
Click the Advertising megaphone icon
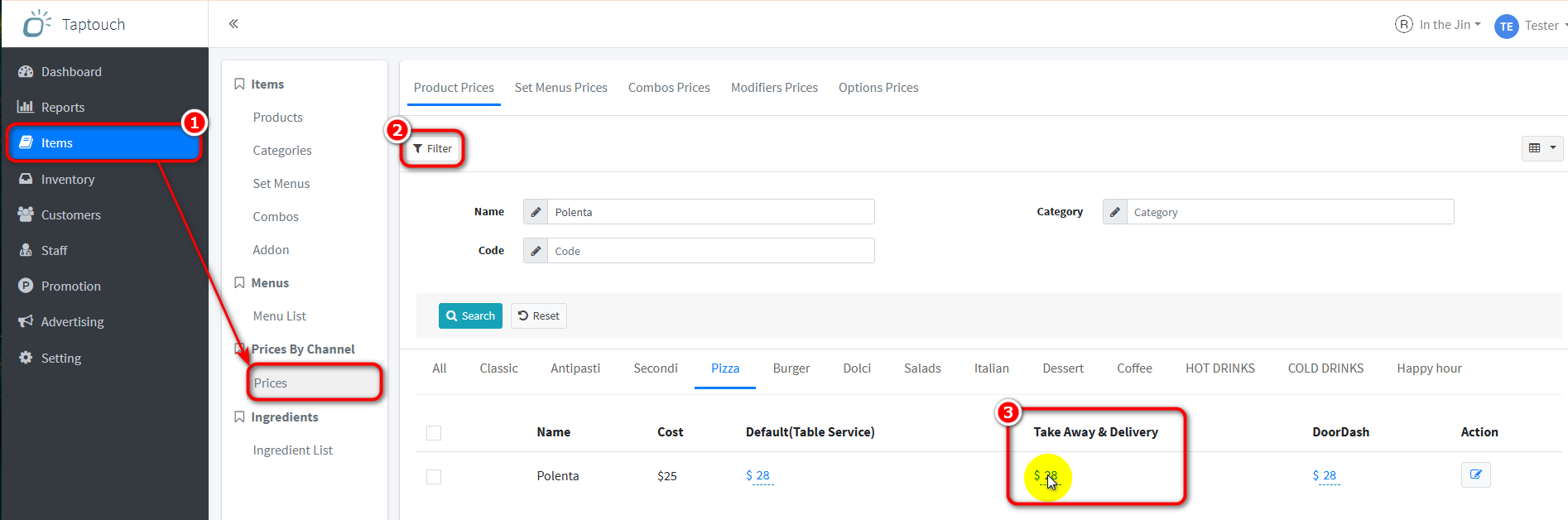(x=26, y=321)
